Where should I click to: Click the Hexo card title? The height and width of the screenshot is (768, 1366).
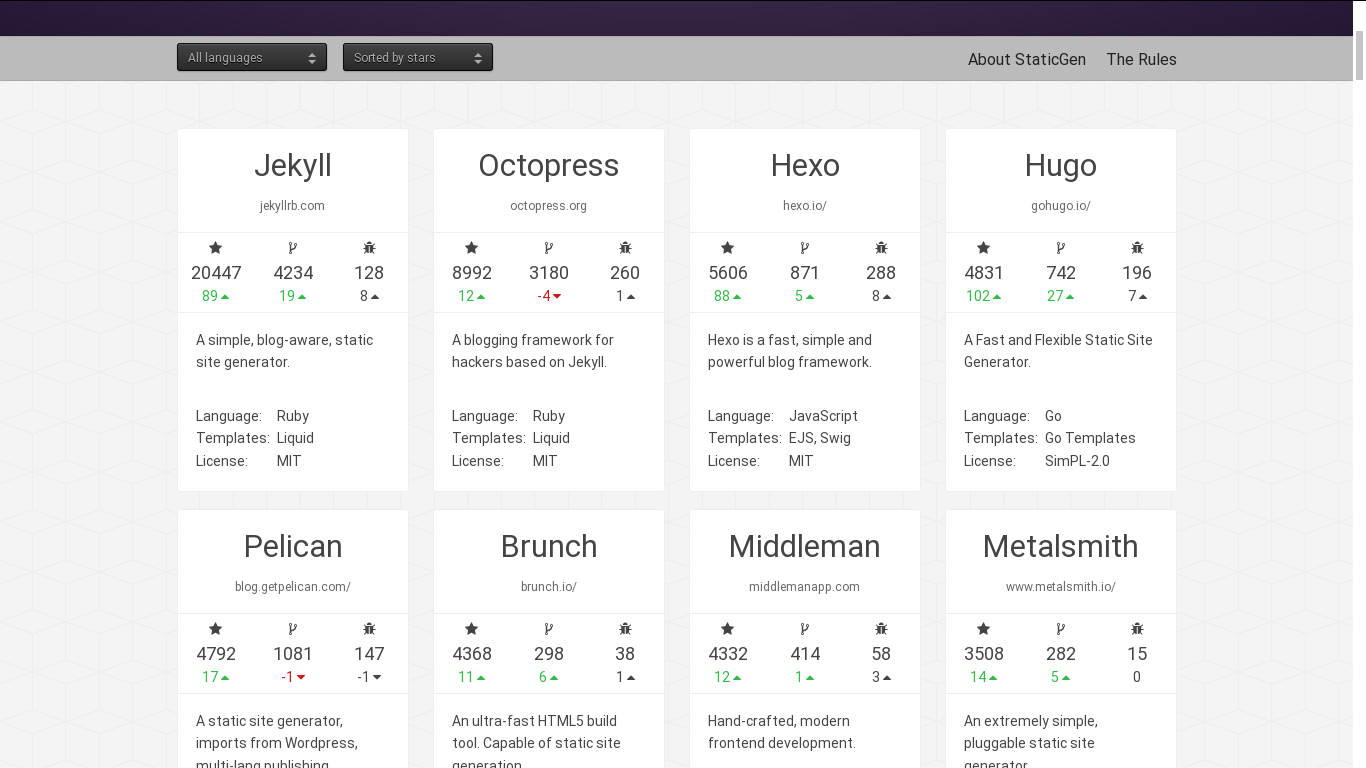click(x=805, y=165)
